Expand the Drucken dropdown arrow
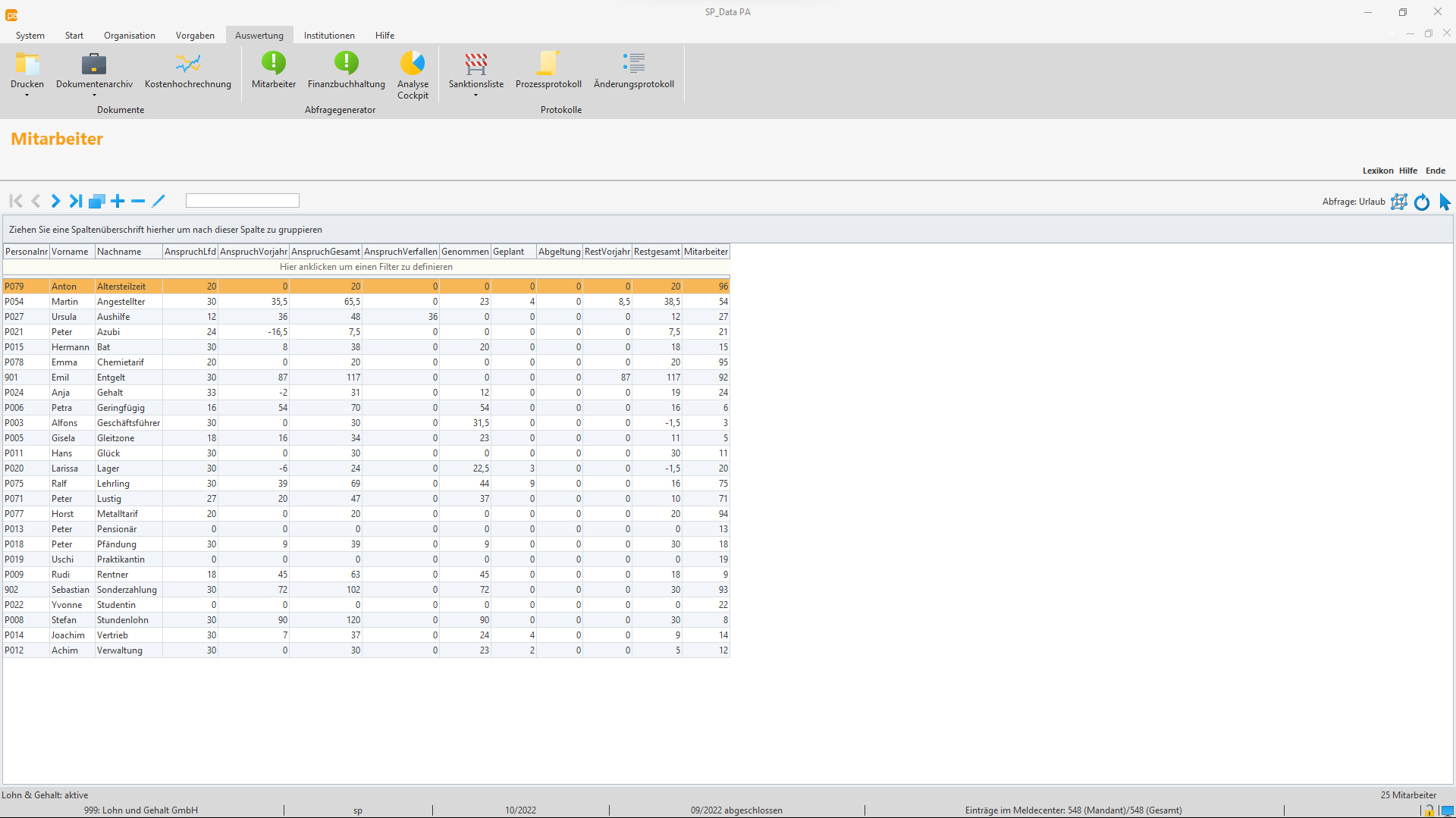This screenshot has height=818, width=1456. (x=27, y=95)
